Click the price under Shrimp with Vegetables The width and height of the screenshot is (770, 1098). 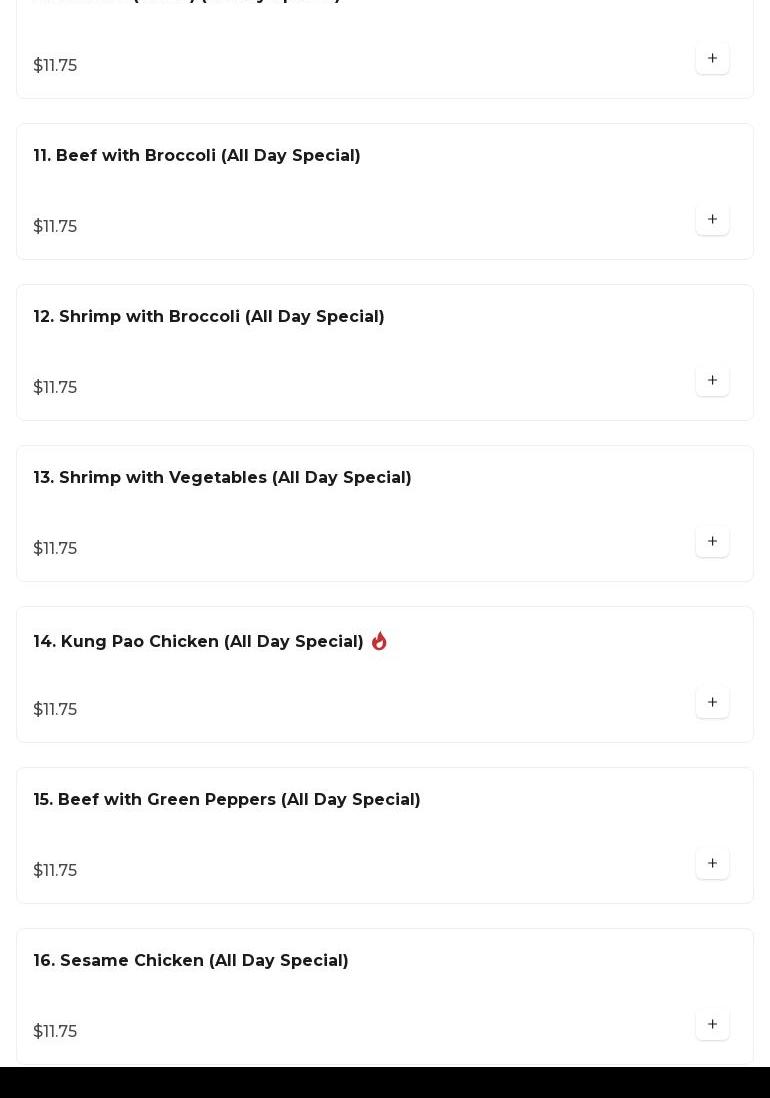(55, 549)
